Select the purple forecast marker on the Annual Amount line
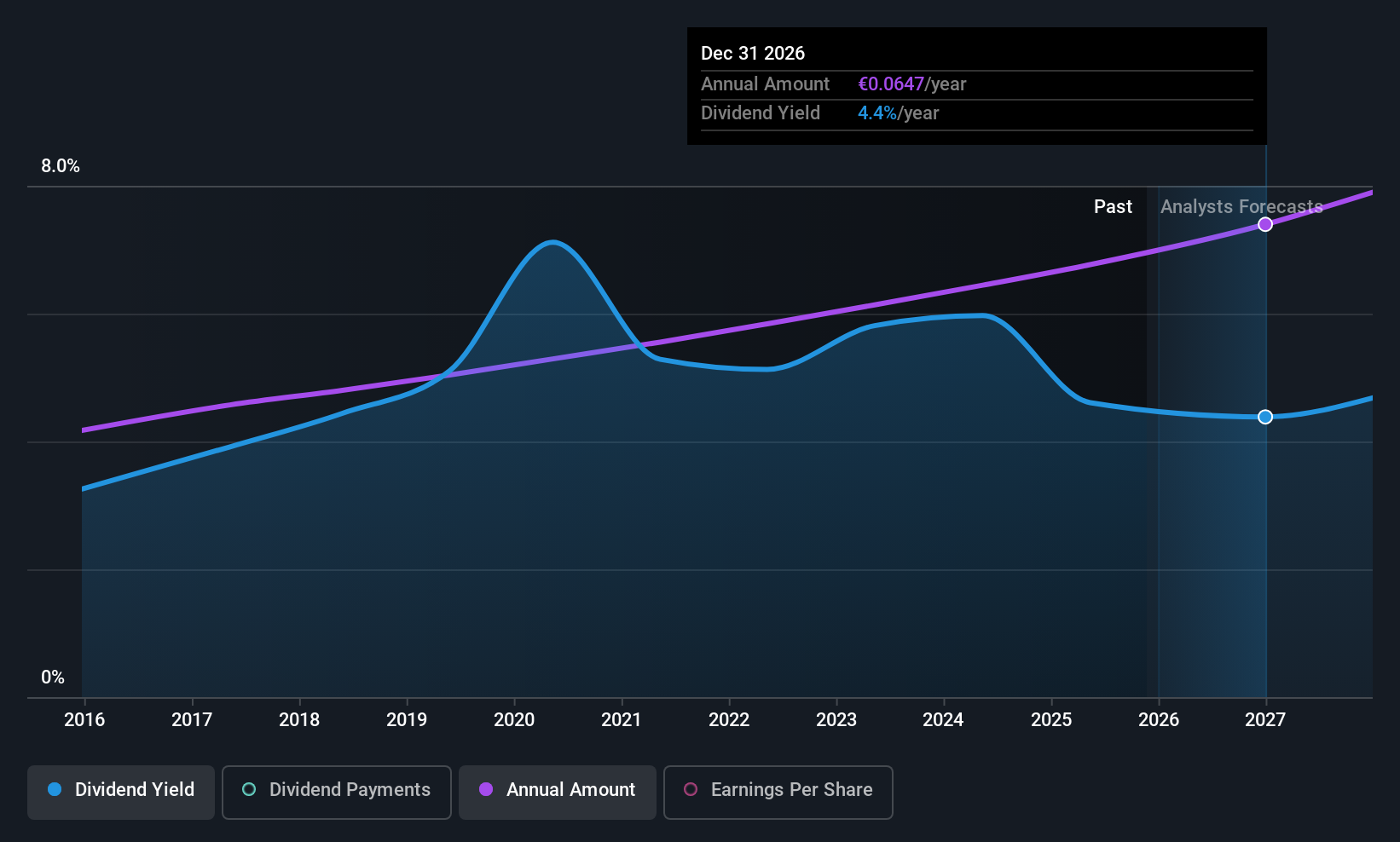Viewport: 1400px width, 842px height. click(1265, 224)
